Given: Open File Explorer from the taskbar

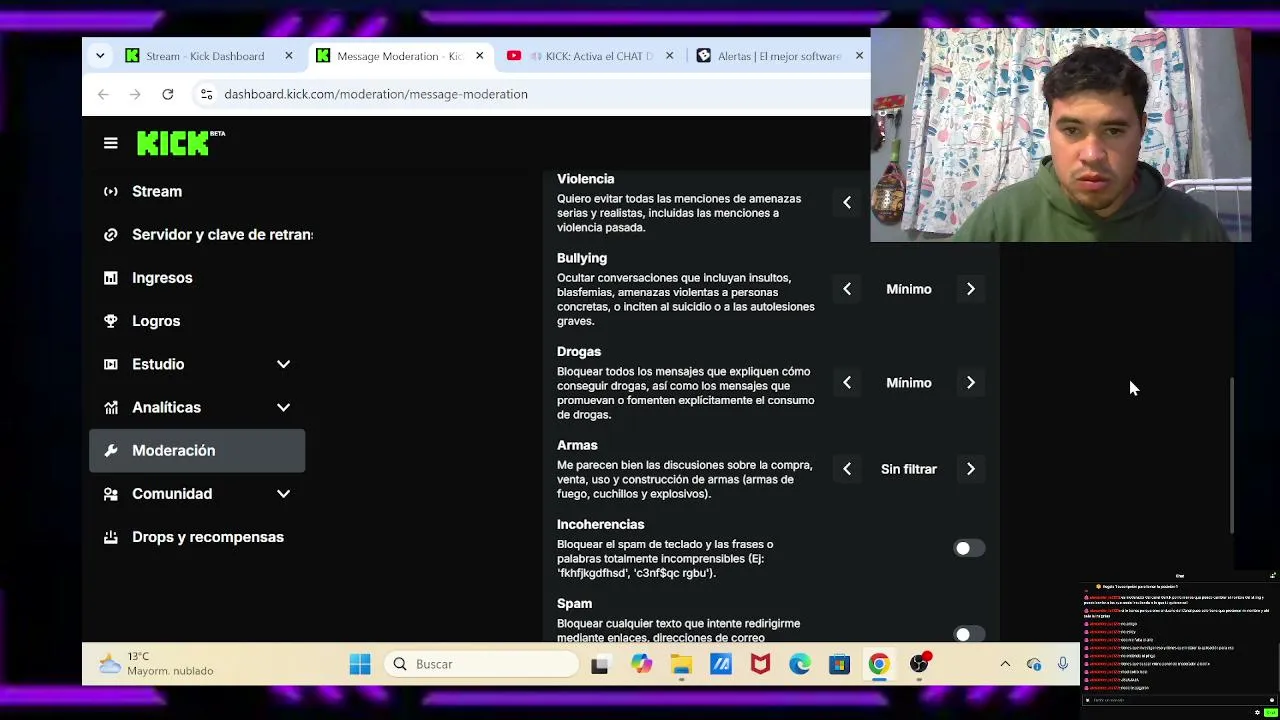Looking at the screenshot, I should click(681, 664).
